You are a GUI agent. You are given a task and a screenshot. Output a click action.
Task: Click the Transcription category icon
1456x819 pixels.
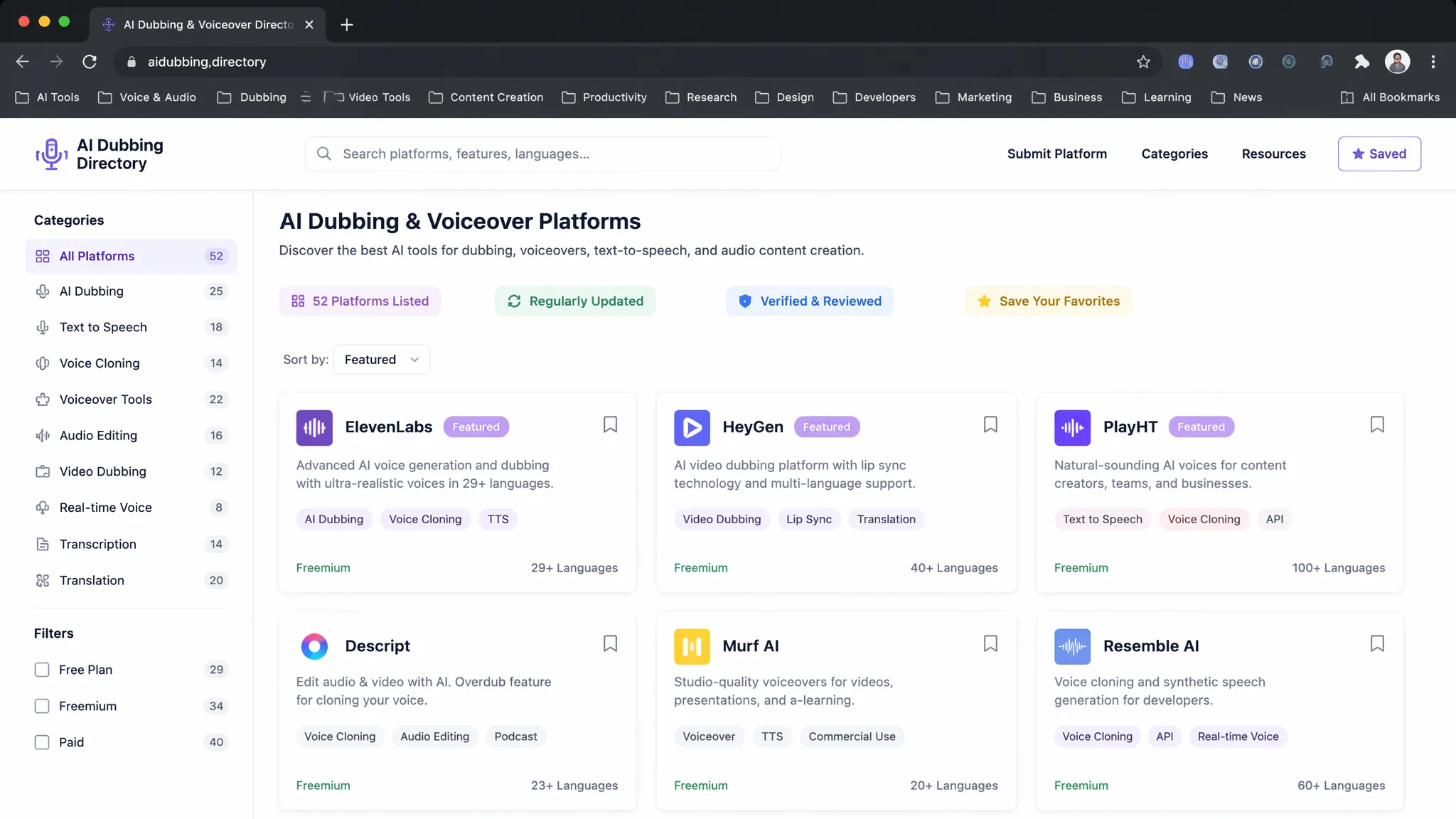pos(43,544)
